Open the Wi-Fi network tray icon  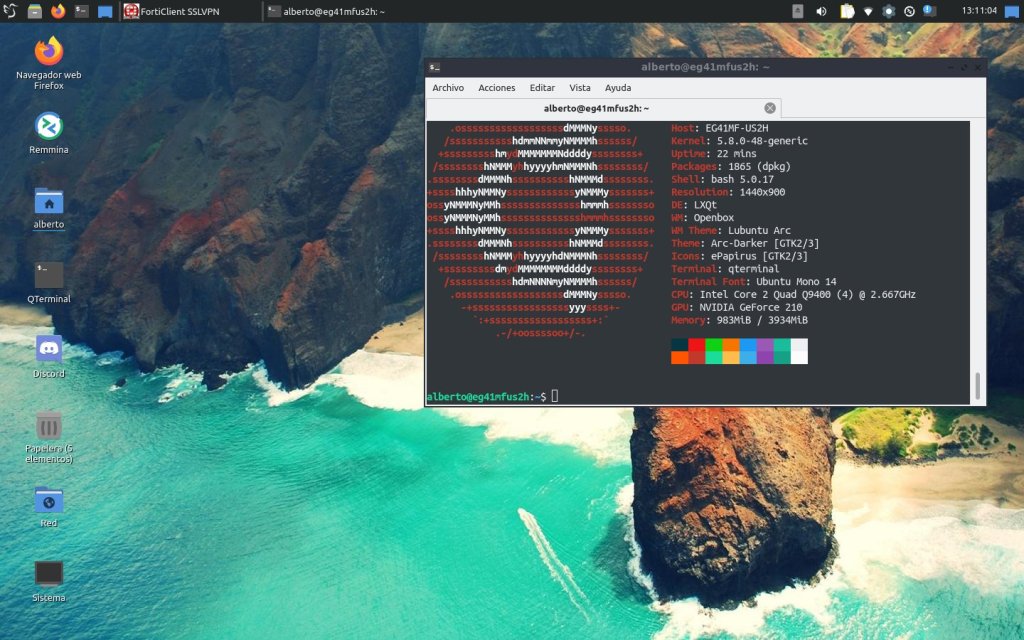click(x=867, y=11)
